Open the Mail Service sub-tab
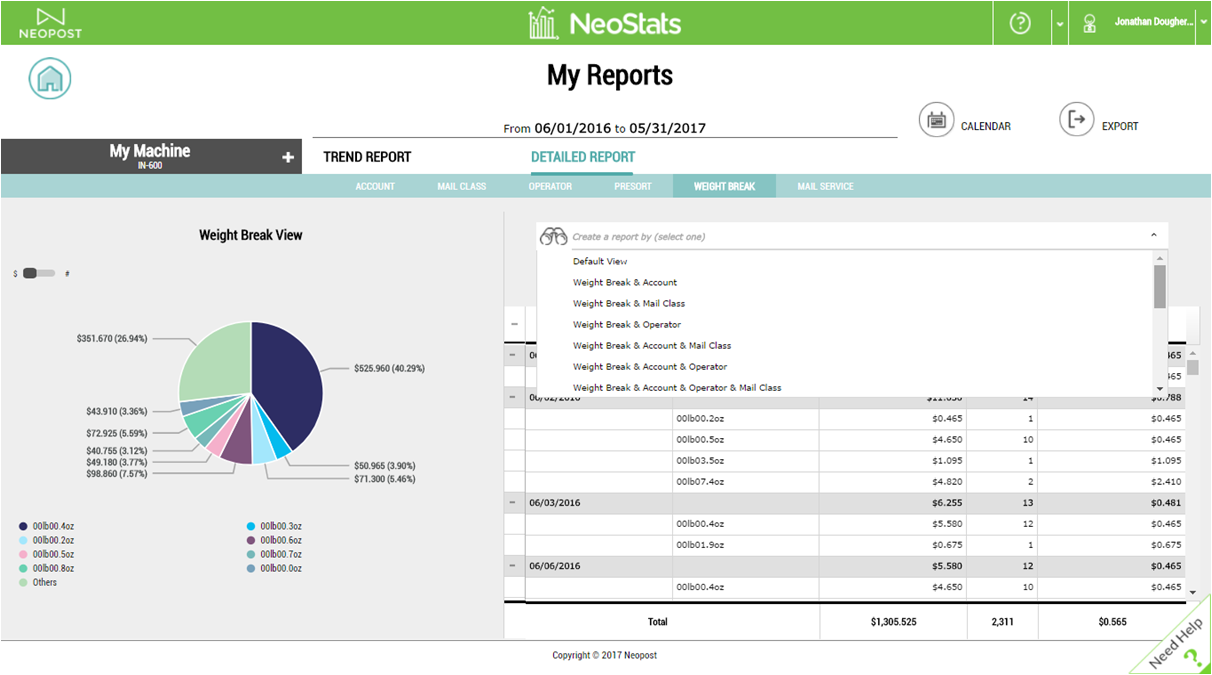The width and height of the screenshot is (1212, 675). click(x=825, y=186)
